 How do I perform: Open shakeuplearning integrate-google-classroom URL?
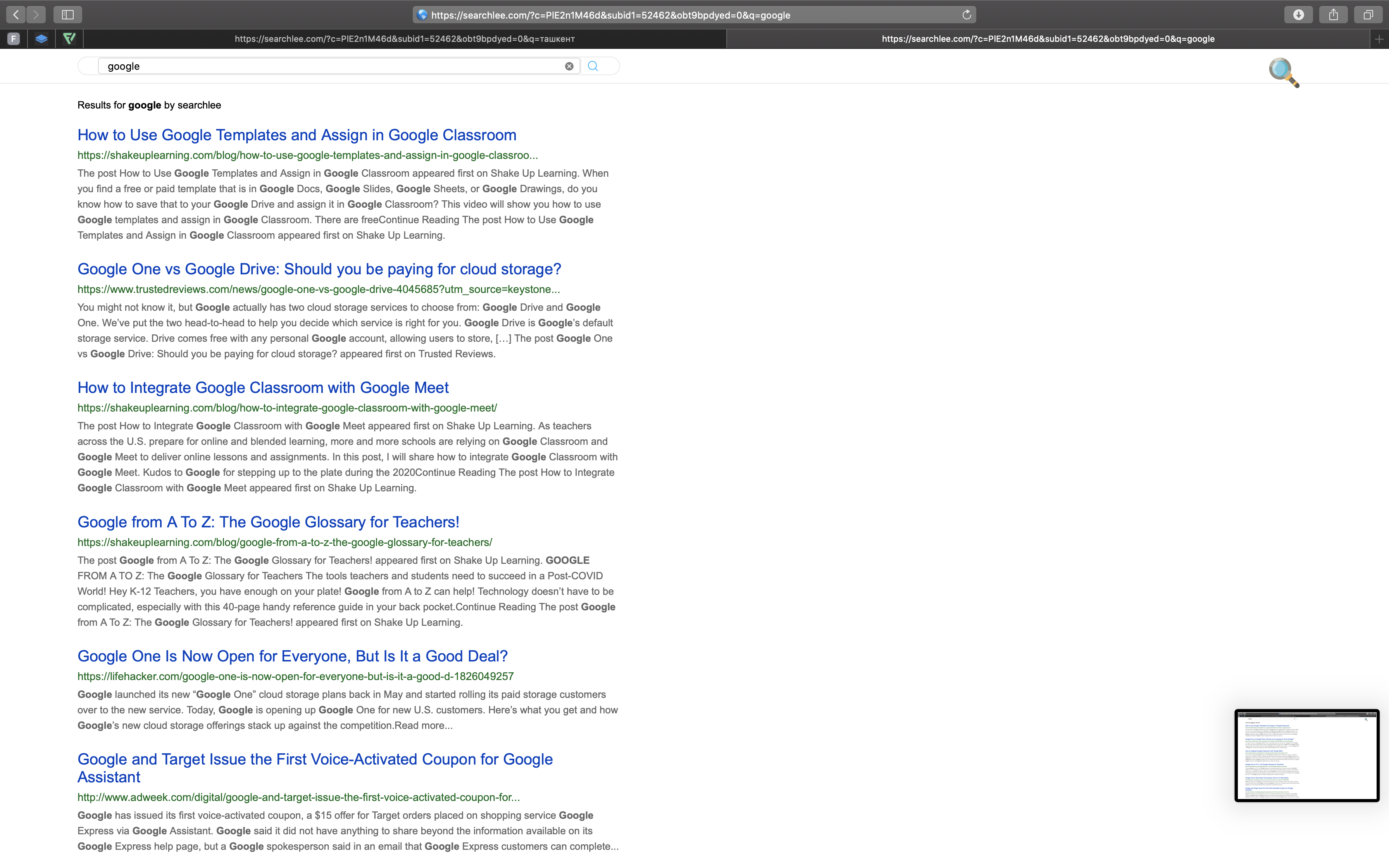tap(287, 408)
